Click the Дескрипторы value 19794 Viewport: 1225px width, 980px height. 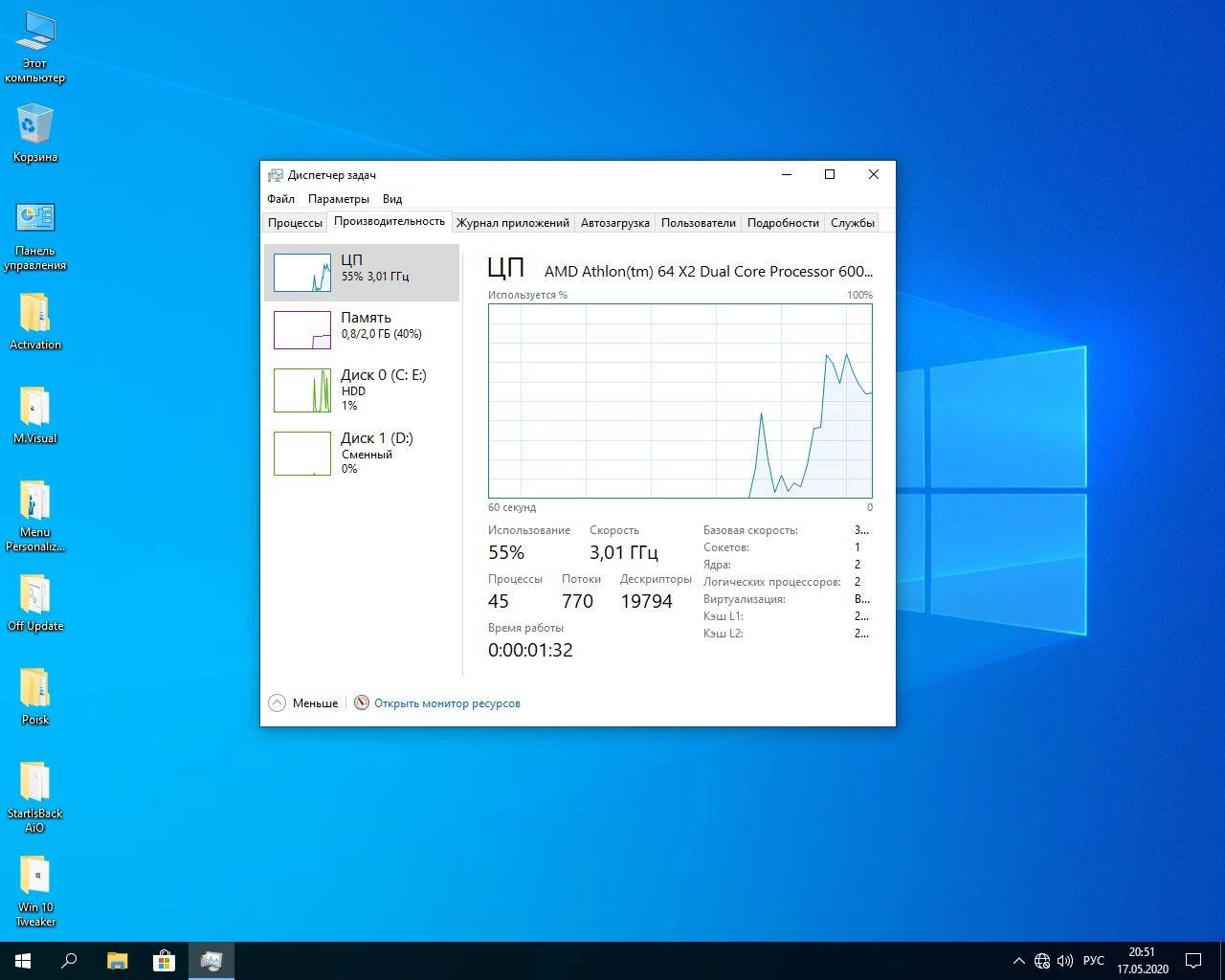[647, 601]
